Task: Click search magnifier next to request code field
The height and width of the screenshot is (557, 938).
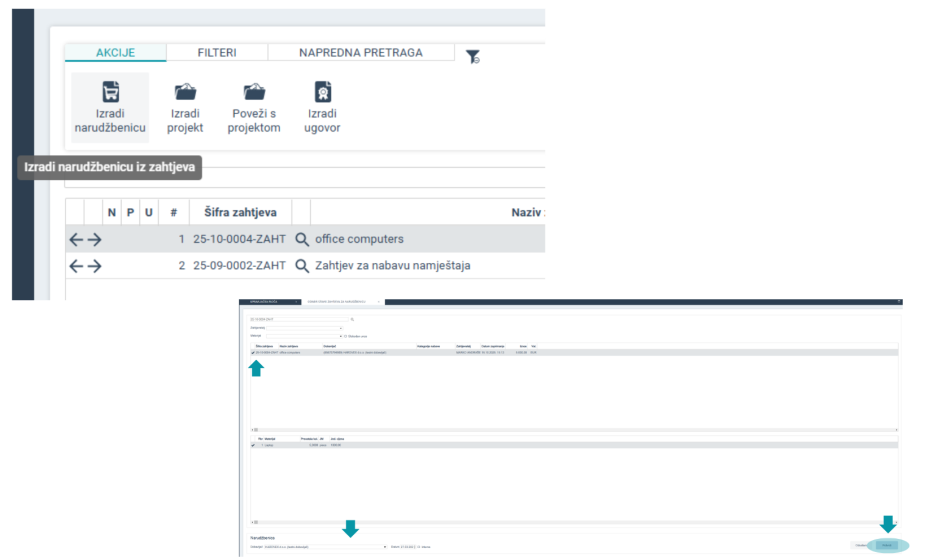Action: point(352,319)
